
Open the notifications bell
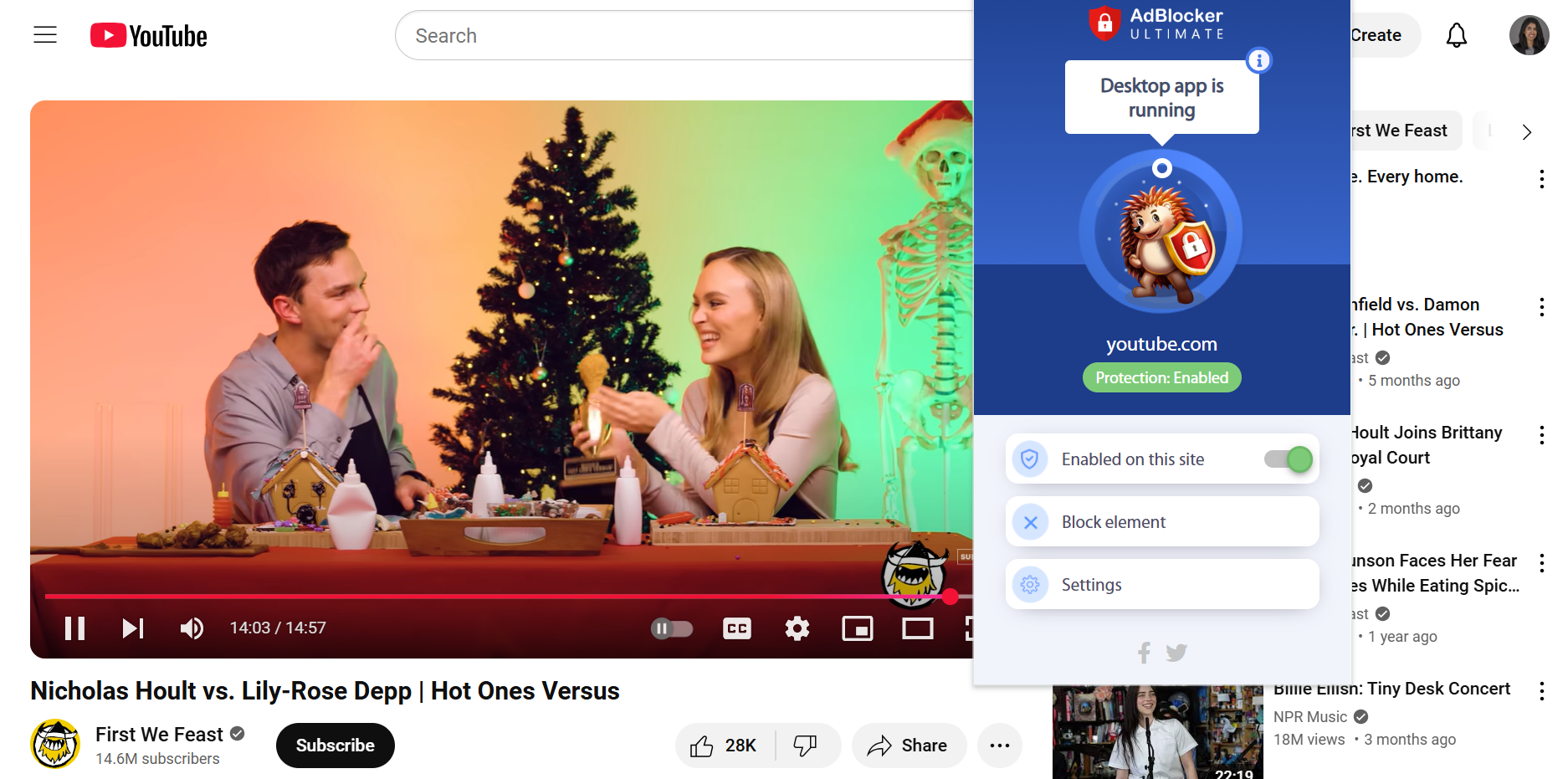(1457, 35)
